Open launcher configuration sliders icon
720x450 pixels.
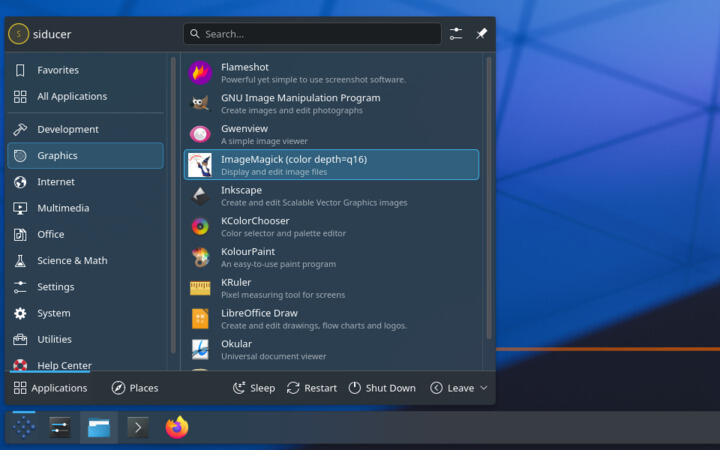[456, 34]
